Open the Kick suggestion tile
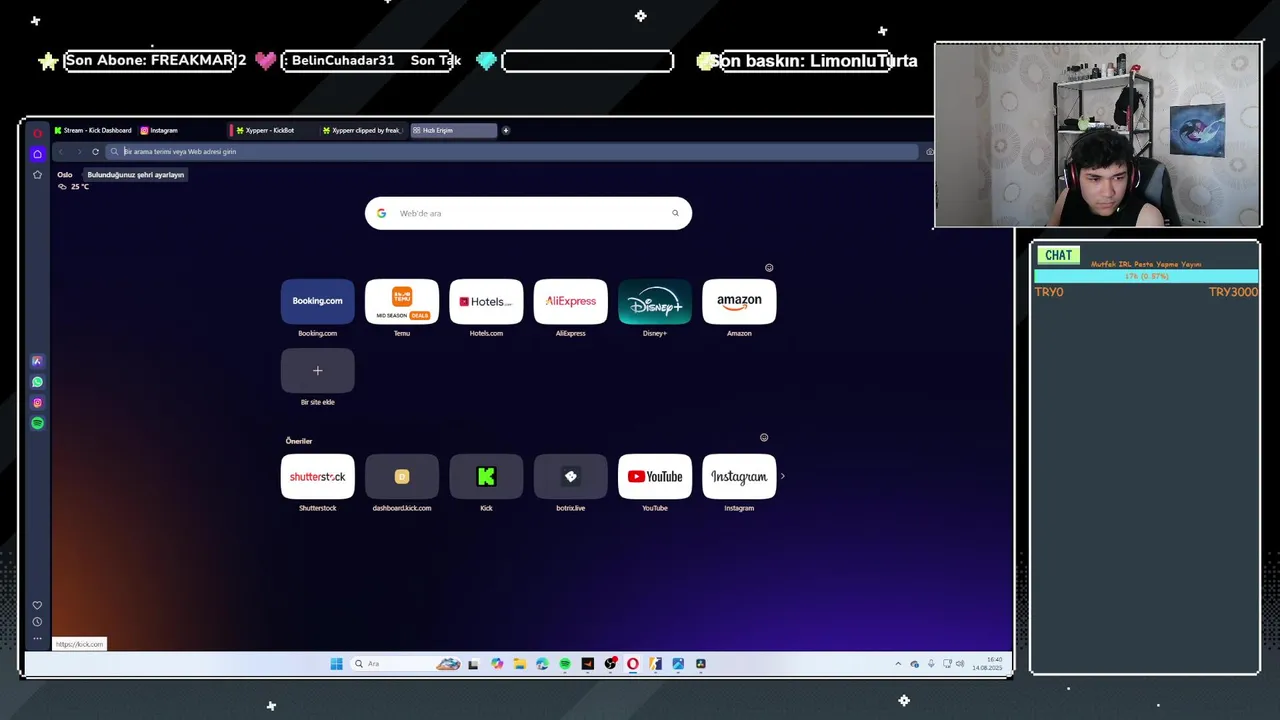Image resolution: width=1280 pixels, height=720 pixels. (486, 476)
